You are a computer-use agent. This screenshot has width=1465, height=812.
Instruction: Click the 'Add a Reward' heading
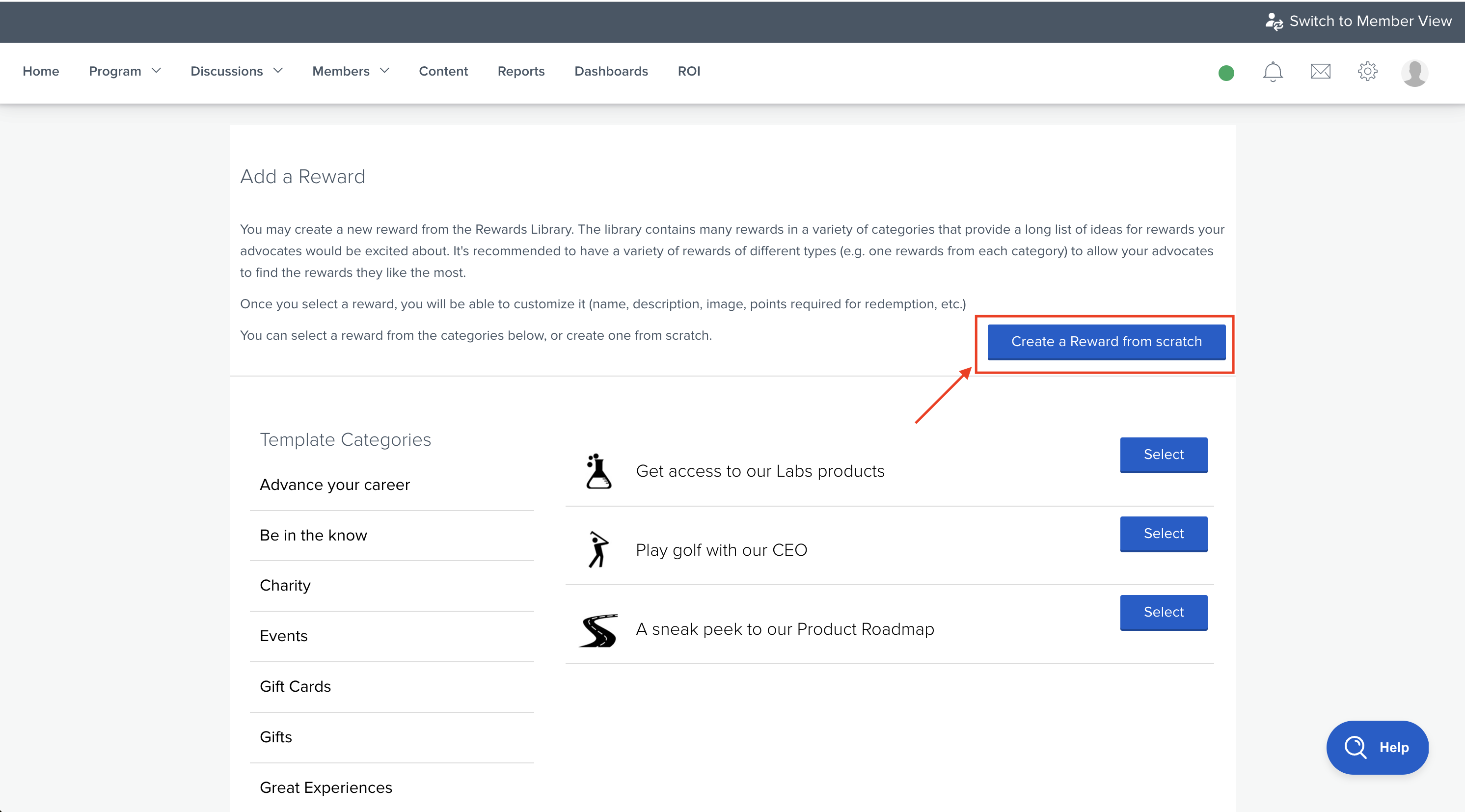pos(302,177)
